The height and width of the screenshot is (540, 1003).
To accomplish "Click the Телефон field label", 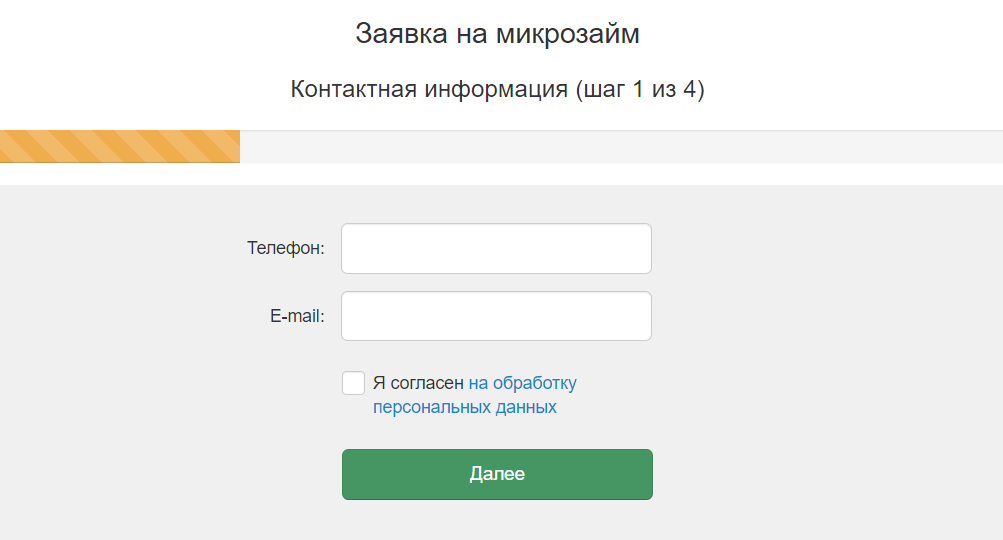I will [x=286, y=248].
